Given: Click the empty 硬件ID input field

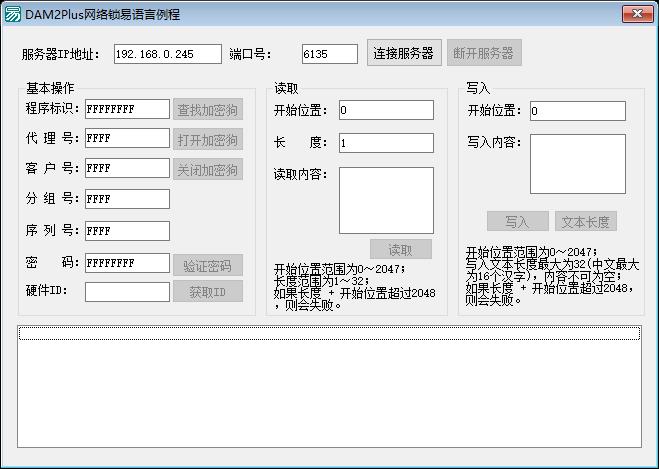Looking at the screenshot, I should coord(127,292).
